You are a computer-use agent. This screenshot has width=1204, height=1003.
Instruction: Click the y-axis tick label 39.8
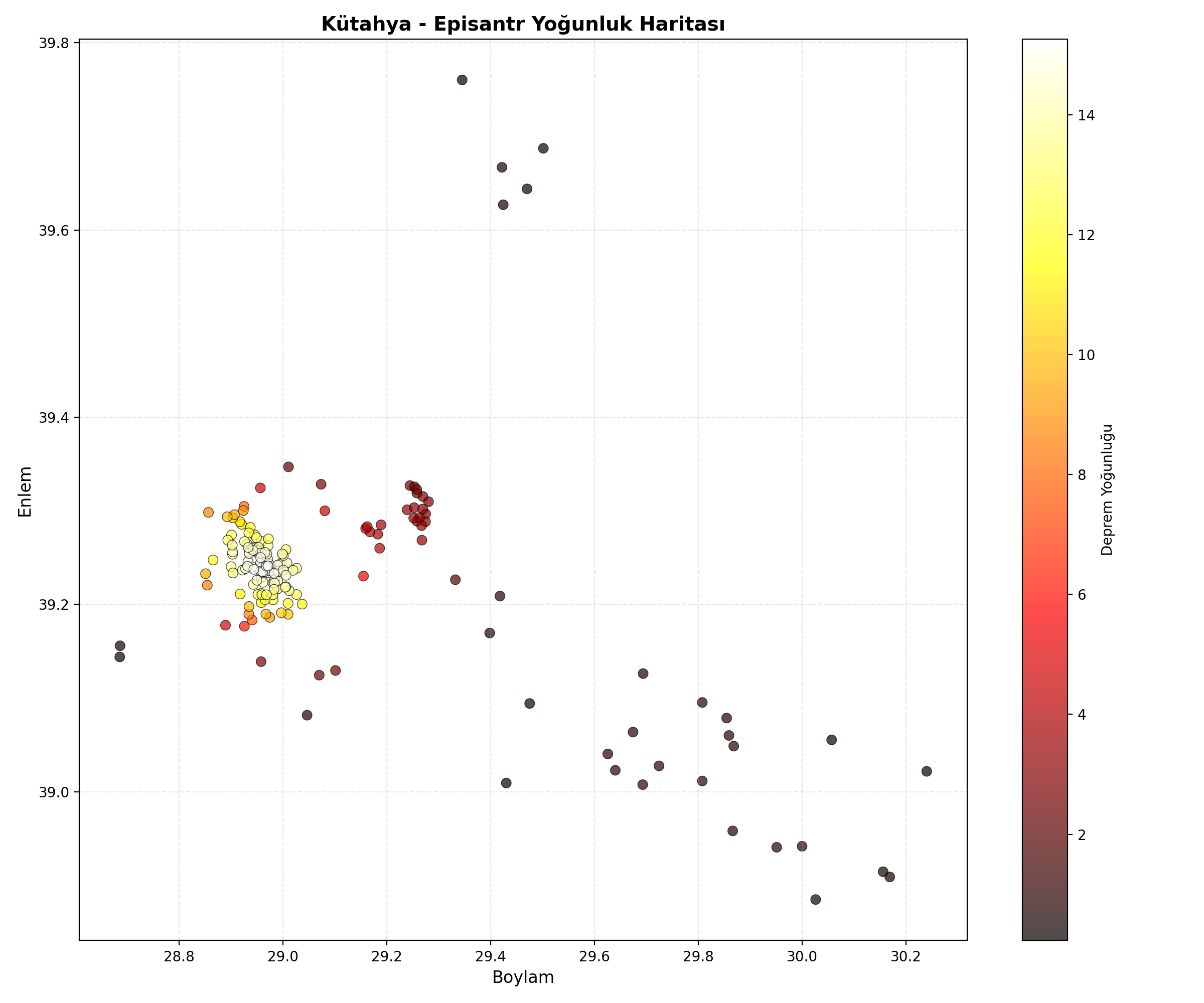pyautogui.click(x=53, y=44)
